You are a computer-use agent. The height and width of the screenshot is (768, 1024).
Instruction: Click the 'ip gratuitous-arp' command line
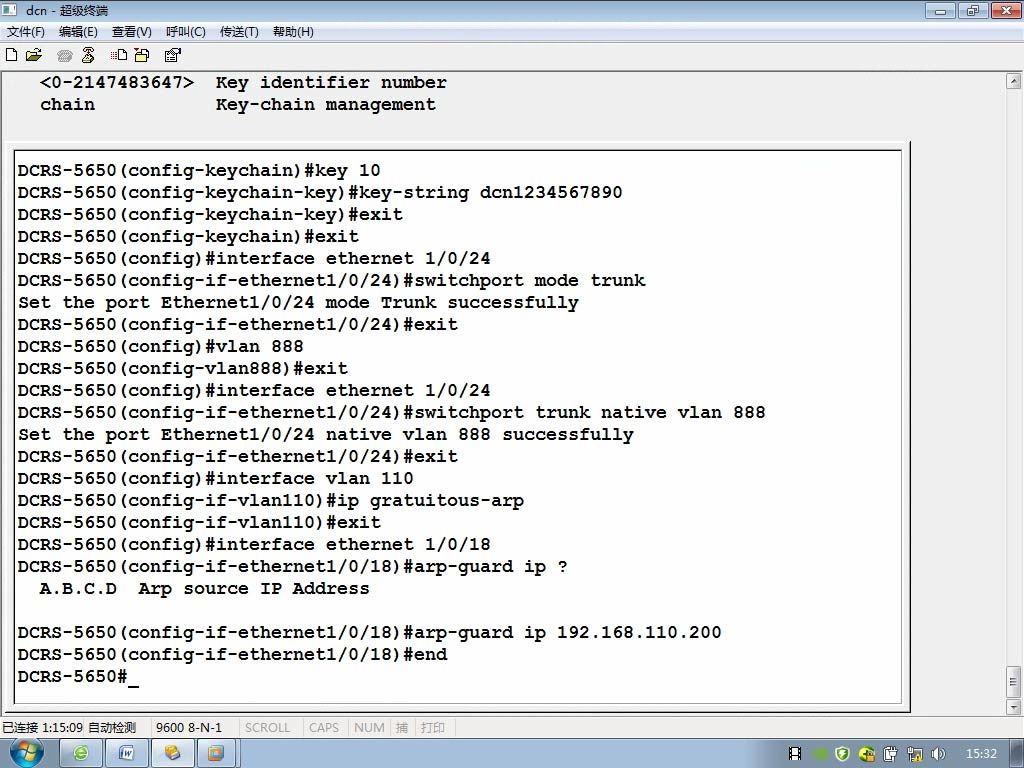click(x=270, y=501)
